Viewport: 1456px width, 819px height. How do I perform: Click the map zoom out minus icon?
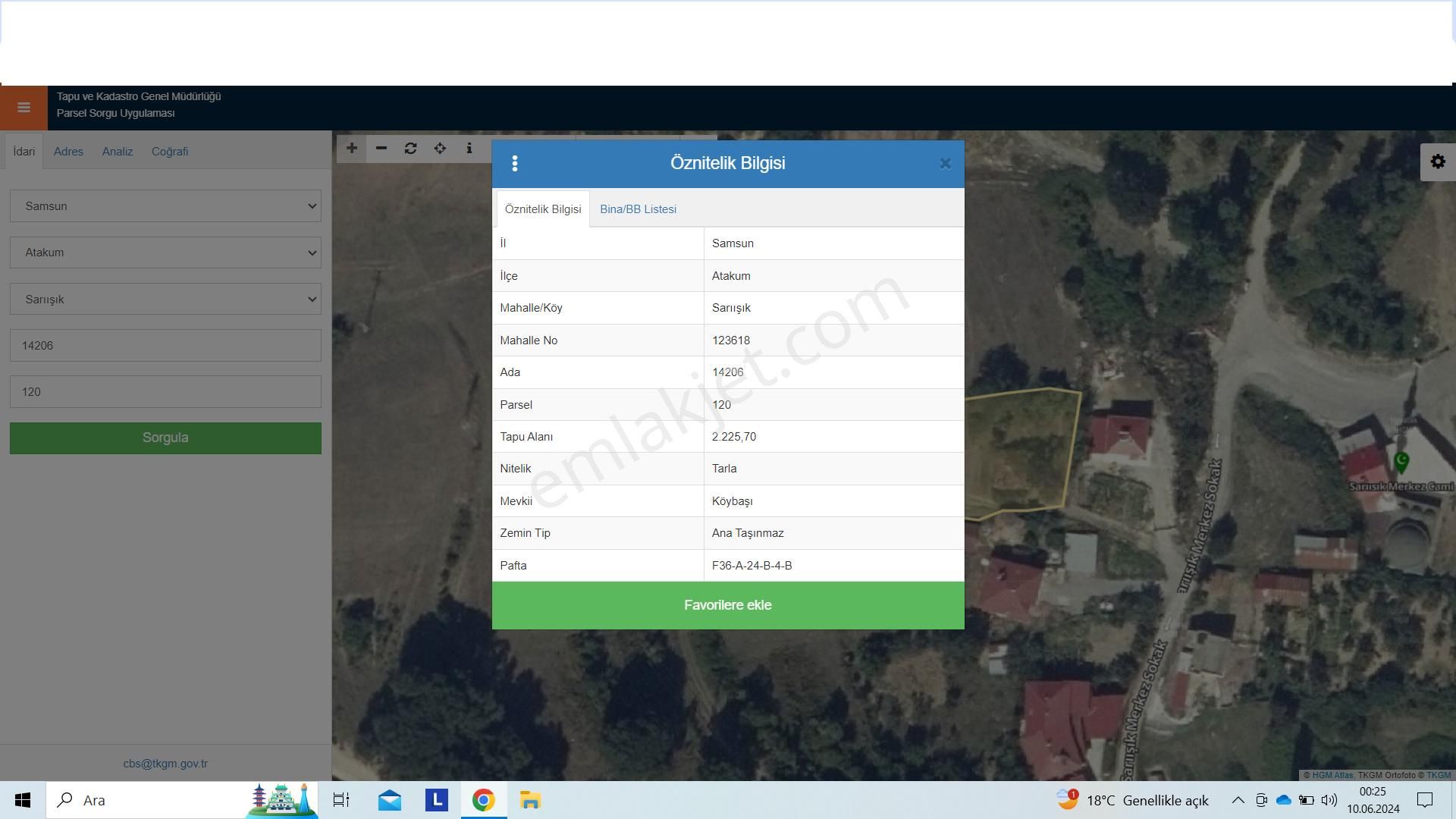[x=381, y=149]
